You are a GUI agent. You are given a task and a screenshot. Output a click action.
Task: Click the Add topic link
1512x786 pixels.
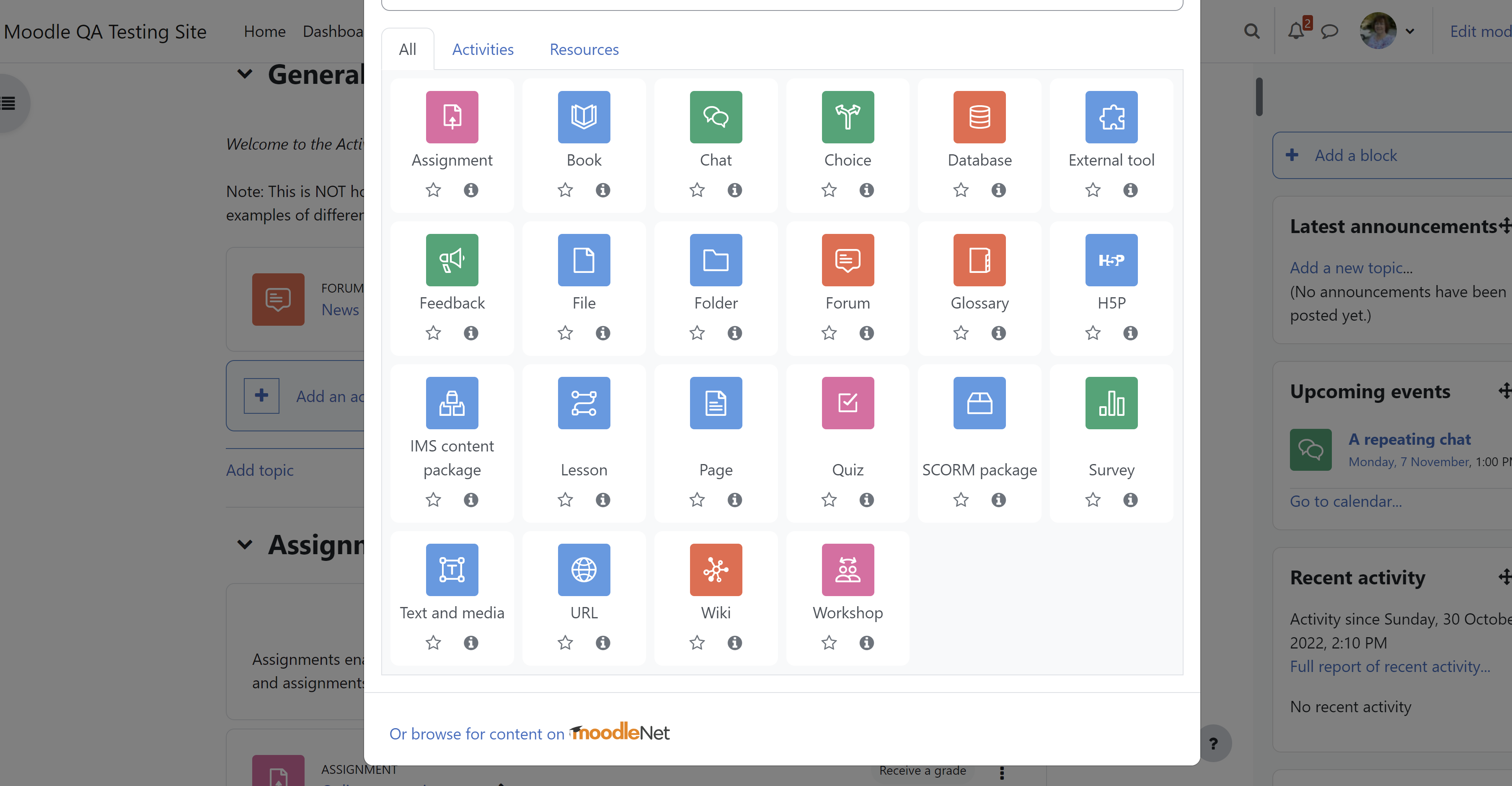coord(259,470)
